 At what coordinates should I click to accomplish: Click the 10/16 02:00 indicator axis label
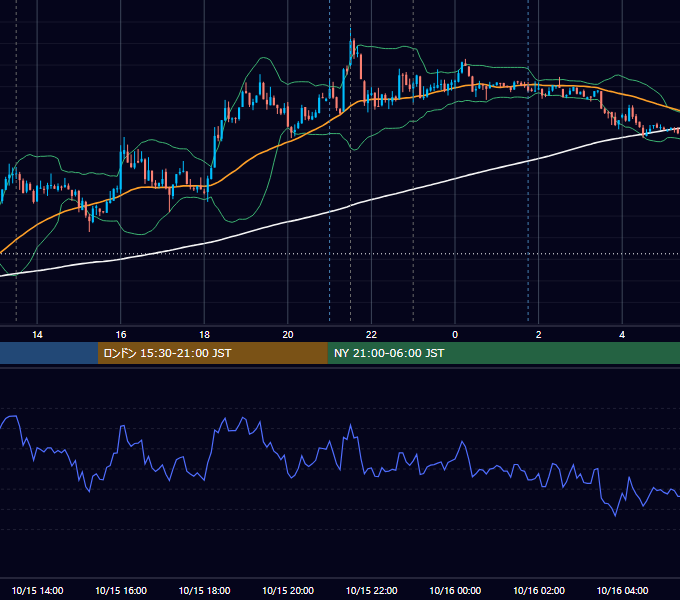[x=539, y=590]
